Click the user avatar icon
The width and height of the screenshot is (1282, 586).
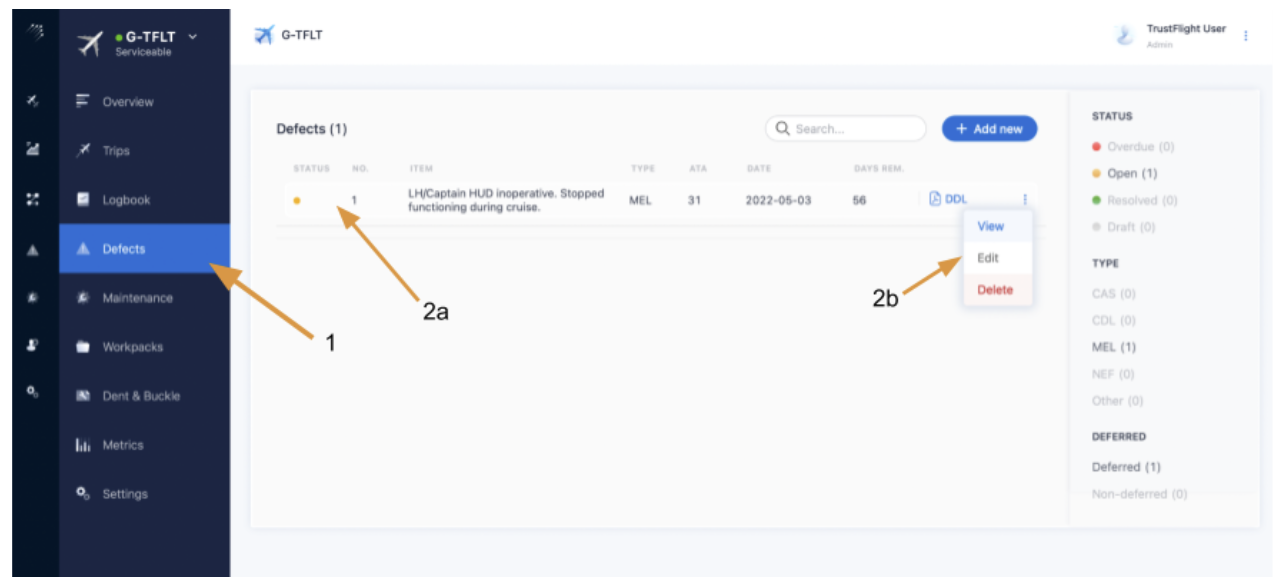pos(1124,36)
